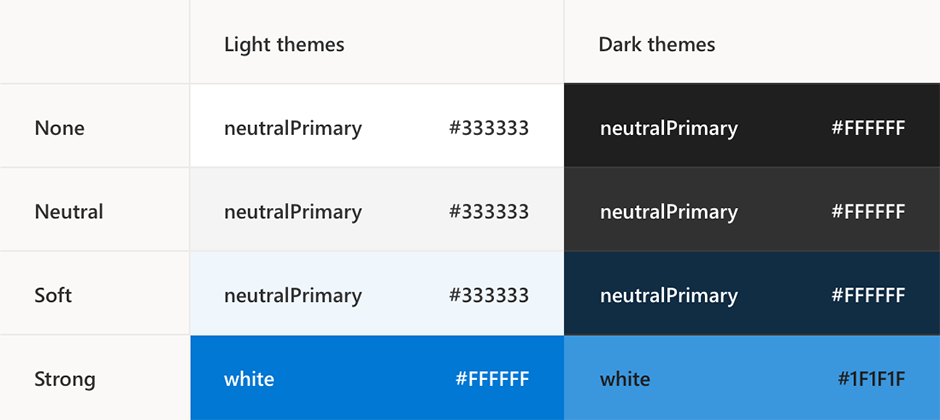Click the Light themes column header

tap(284, 44)
